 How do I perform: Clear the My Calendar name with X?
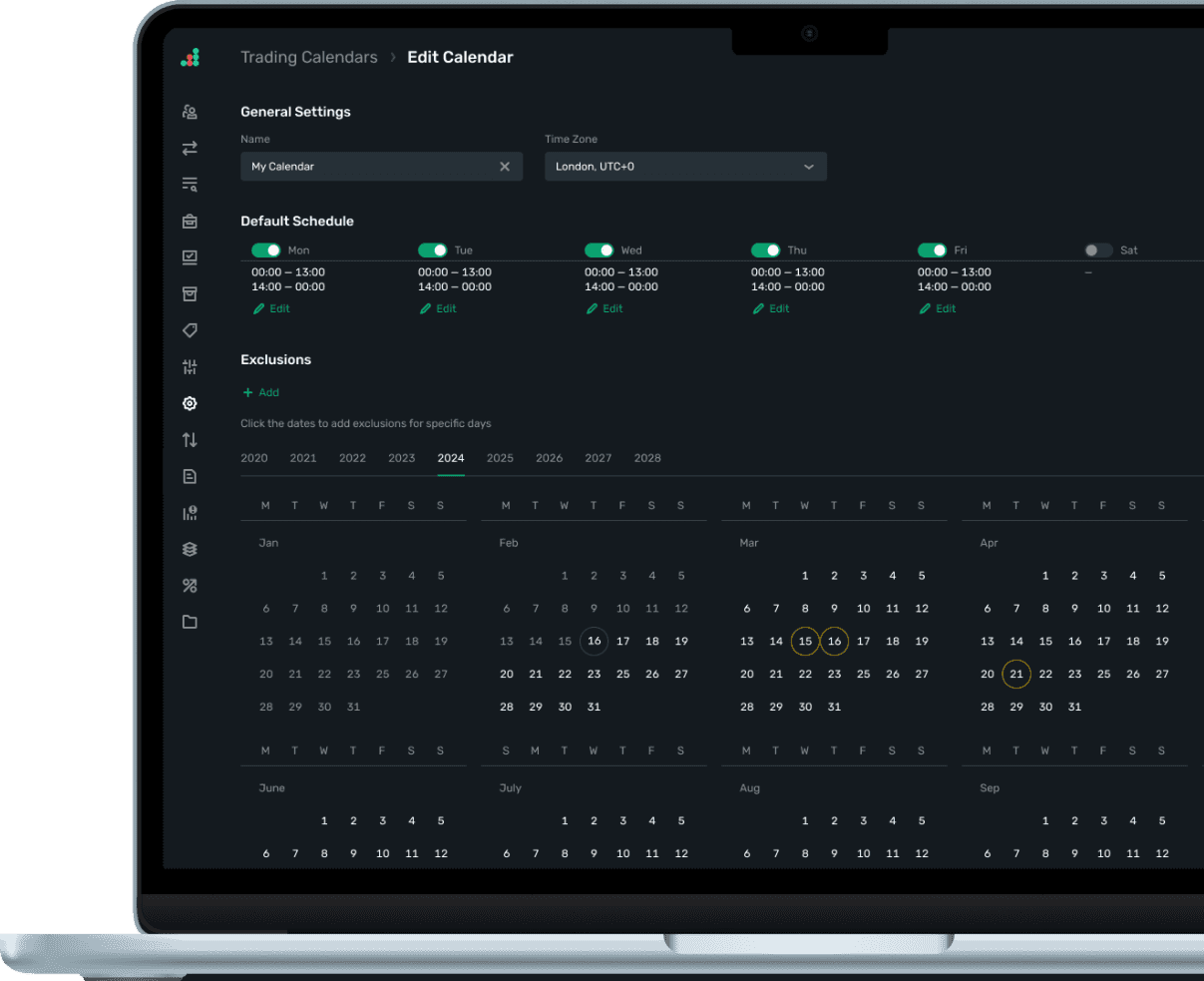pyautogui.click(x=505, y=167)
